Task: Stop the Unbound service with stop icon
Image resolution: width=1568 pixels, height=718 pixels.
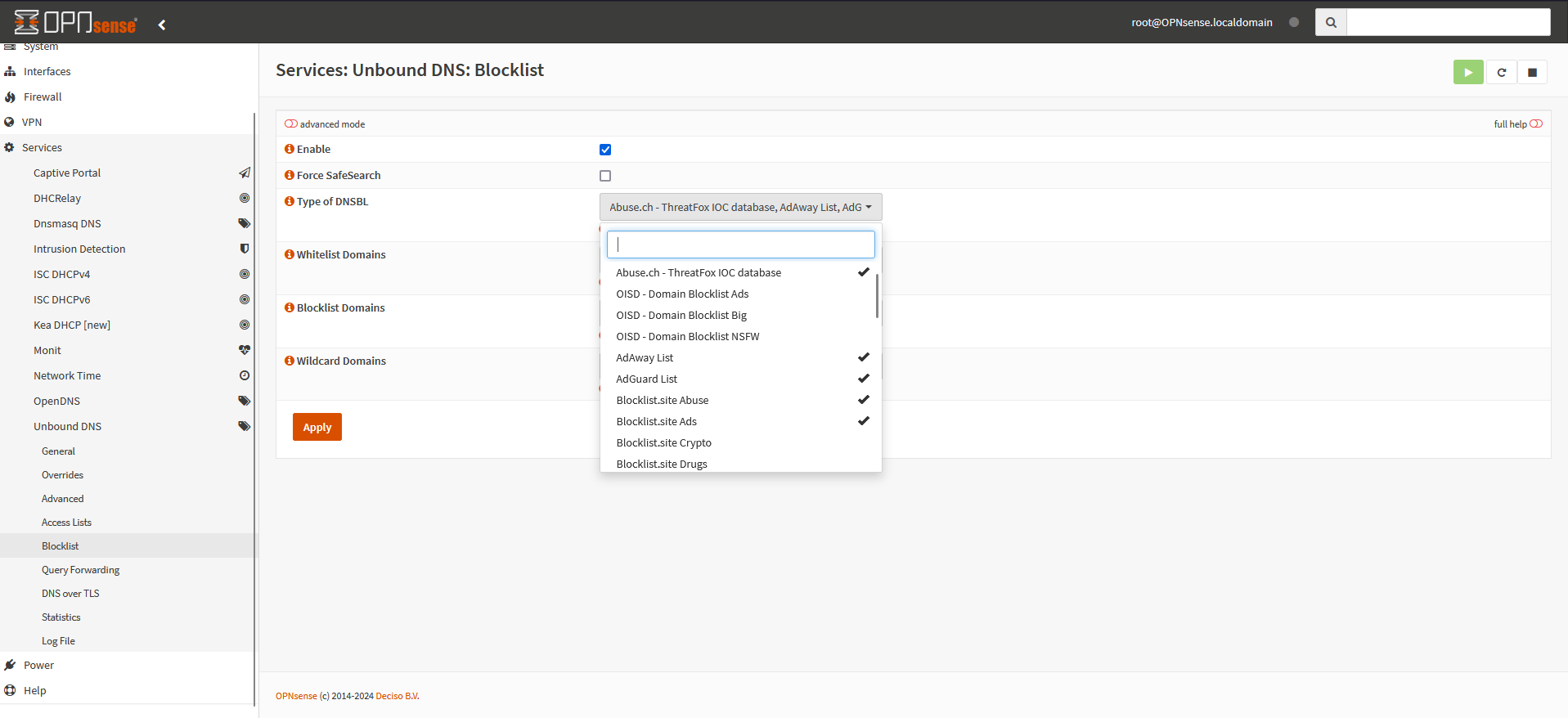Action: (1532, 72)
